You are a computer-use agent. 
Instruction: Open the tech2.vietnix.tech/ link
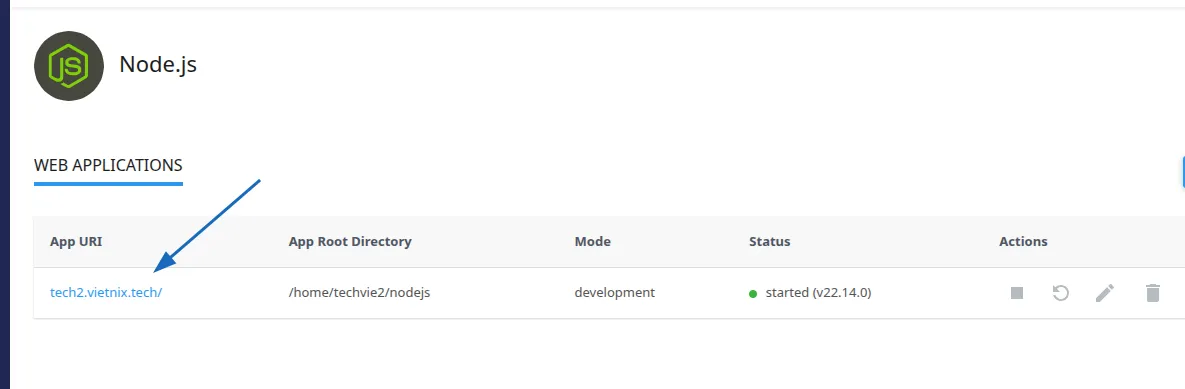(x=106, y=293)
